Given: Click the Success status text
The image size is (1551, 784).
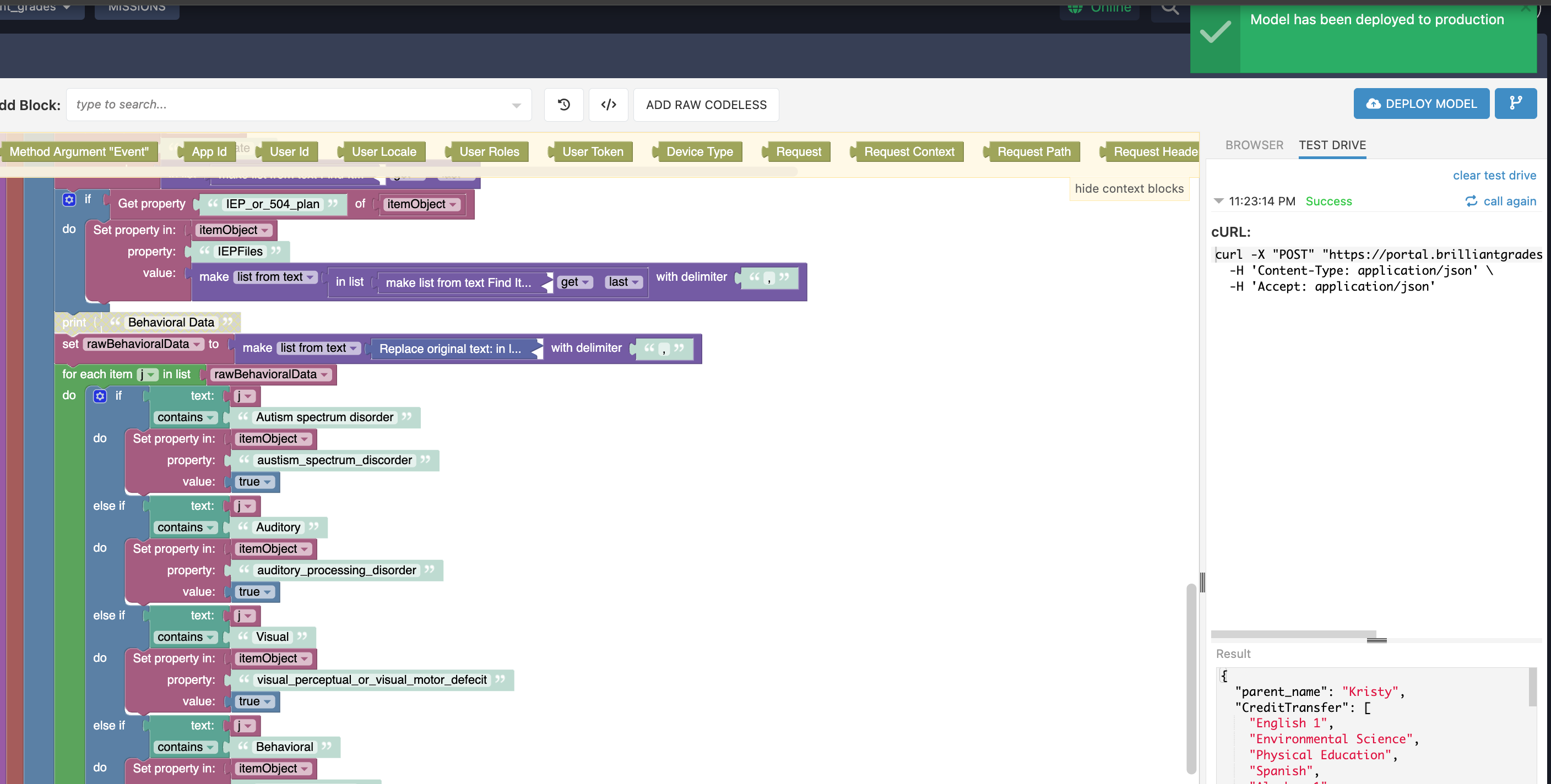Looking at the screenshot, I should click(x=1328, y=202).
